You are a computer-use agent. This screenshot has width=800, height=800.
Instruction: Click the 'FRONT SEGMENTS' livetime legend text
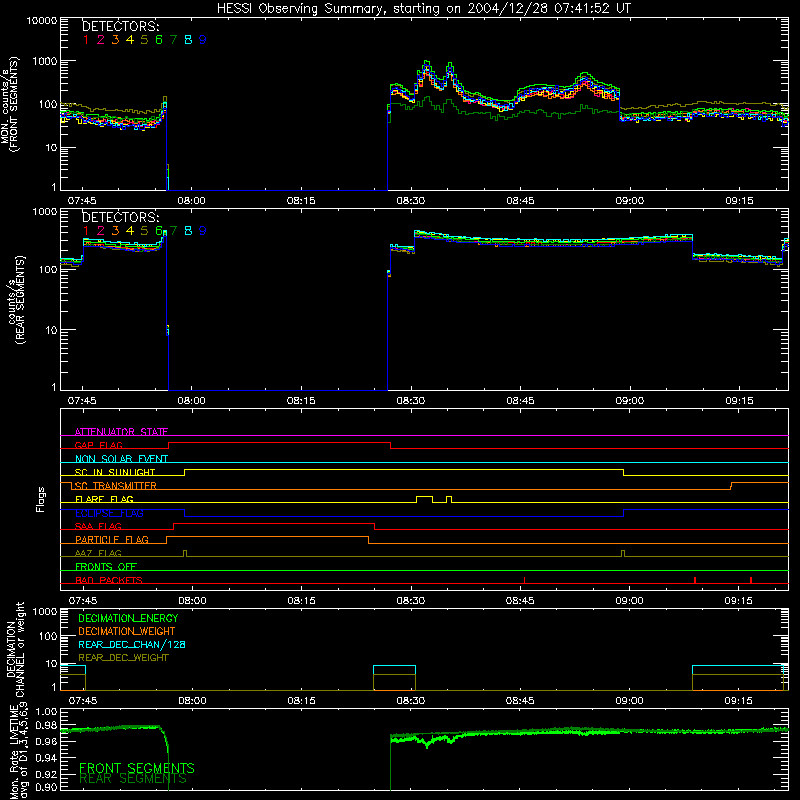(137, 768)
